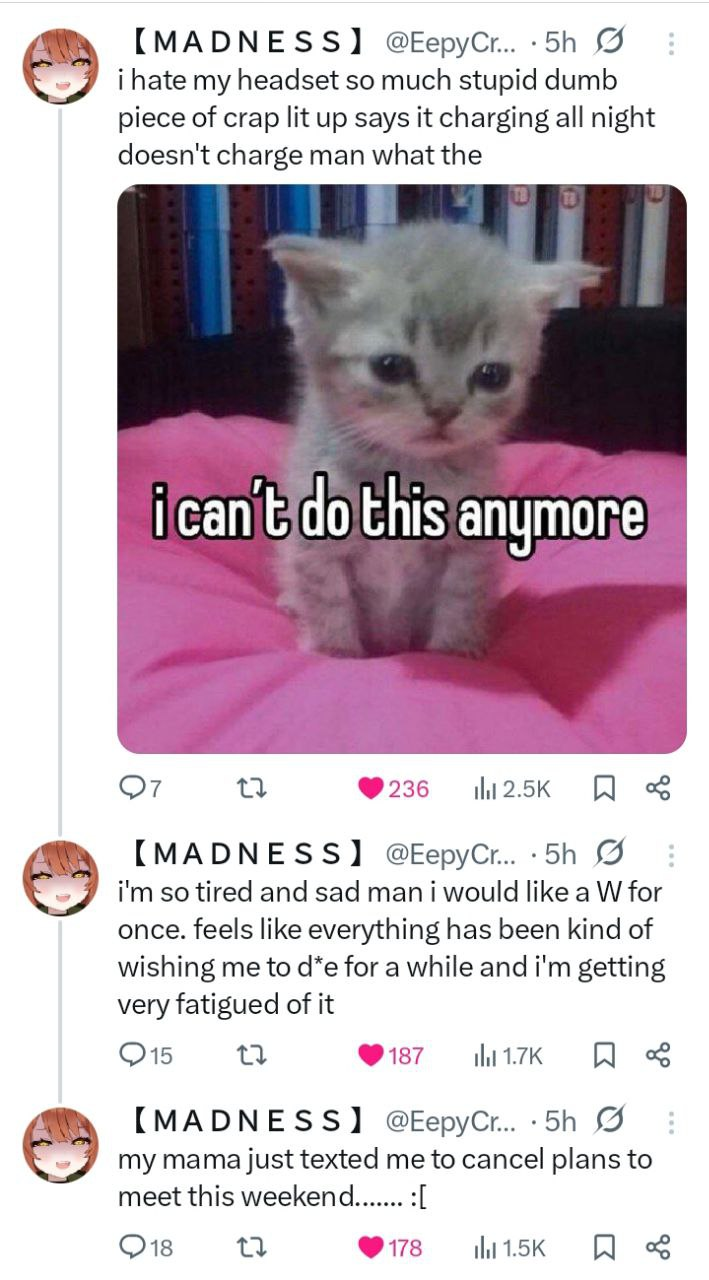Bookmark the headset tweet
This screenshot has width=709, height=1280.
pyautogui.click(x=604, y=789)
